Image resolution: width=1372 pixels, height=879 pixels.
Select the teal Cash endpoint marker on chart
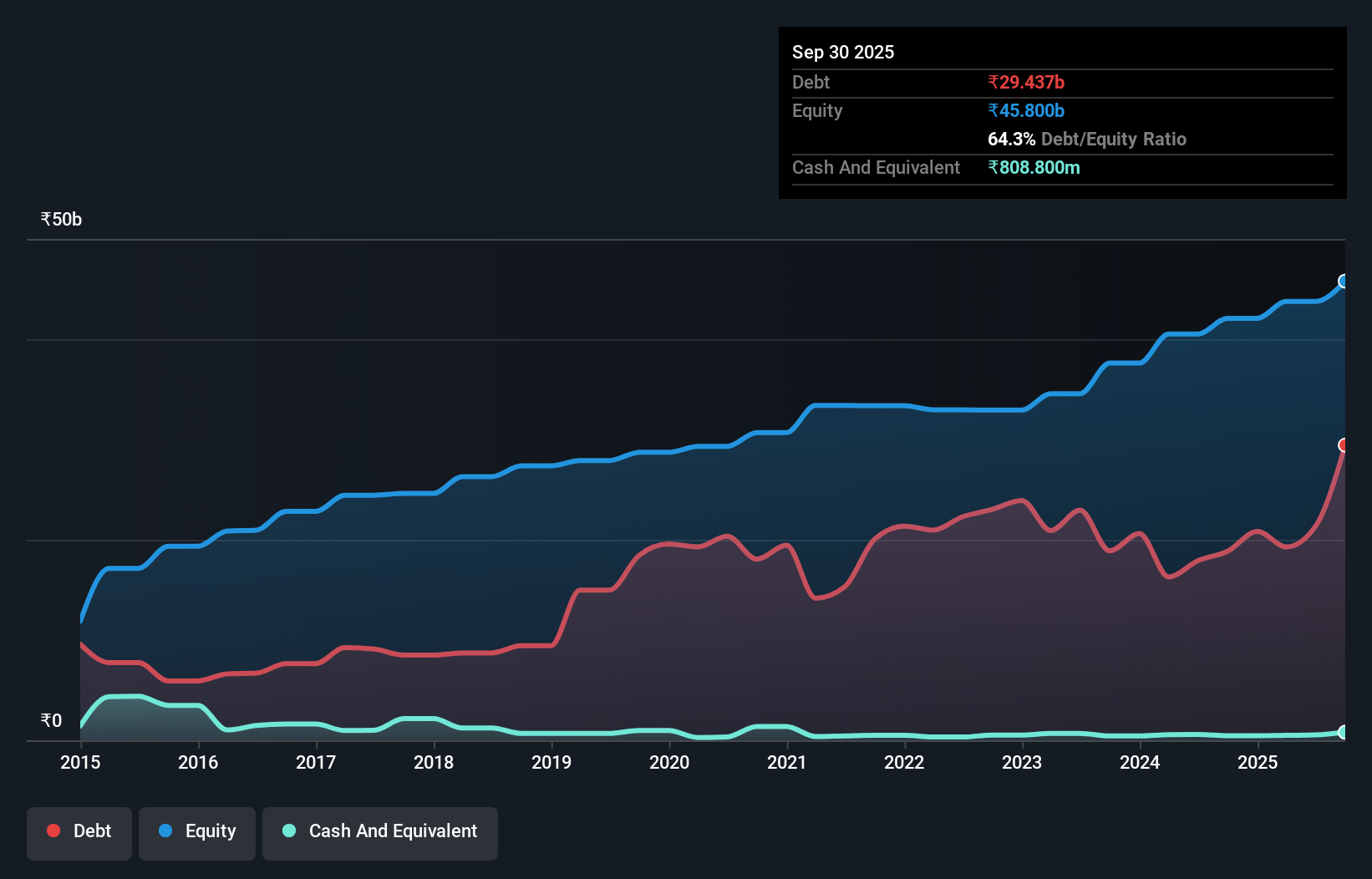click(x=1344, y=733)
